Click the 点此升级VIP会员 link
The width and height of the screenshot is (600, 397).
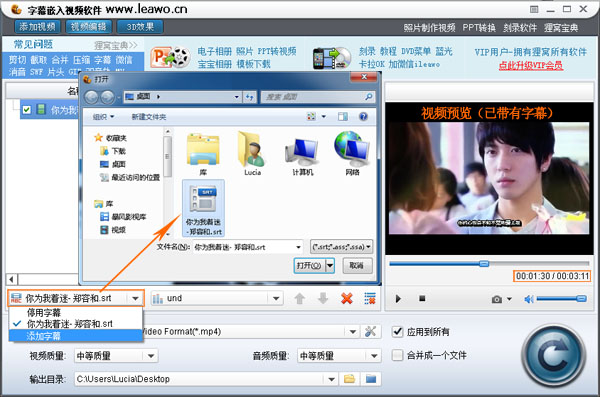point(531,65)
